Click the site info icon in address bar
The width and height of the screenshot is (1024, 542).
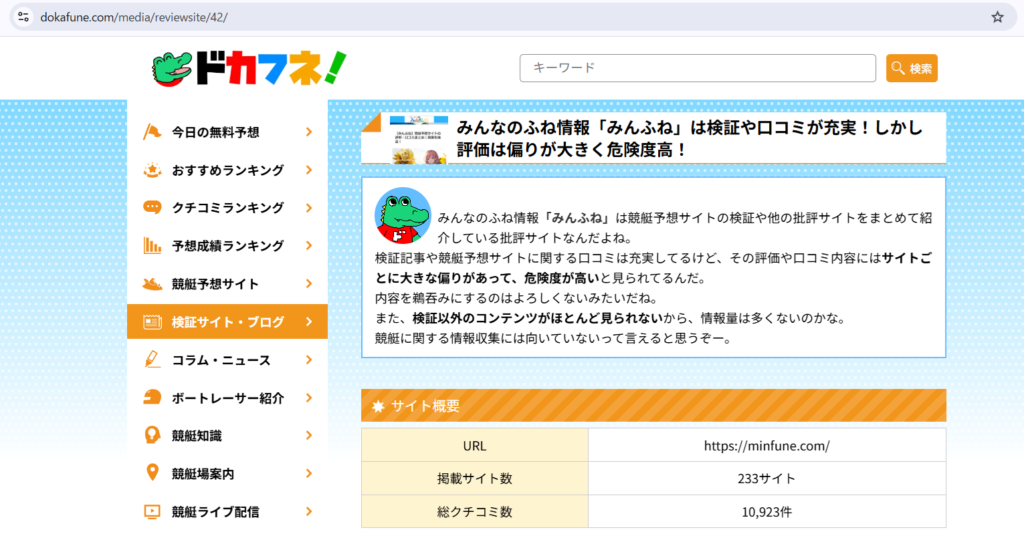click(x=24, y=17)
